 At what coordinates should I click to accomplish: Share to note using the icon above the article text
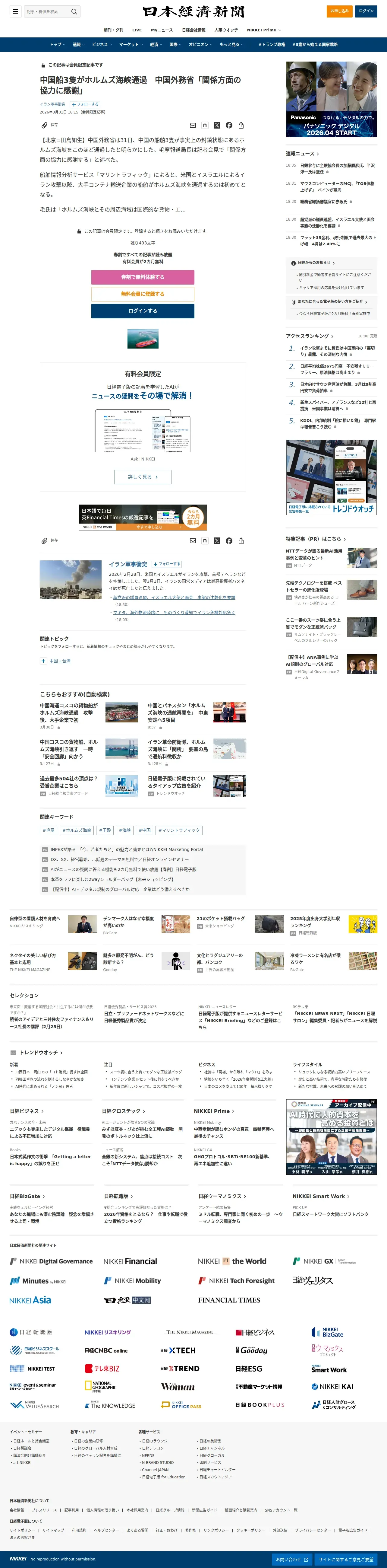coord(205,126)
